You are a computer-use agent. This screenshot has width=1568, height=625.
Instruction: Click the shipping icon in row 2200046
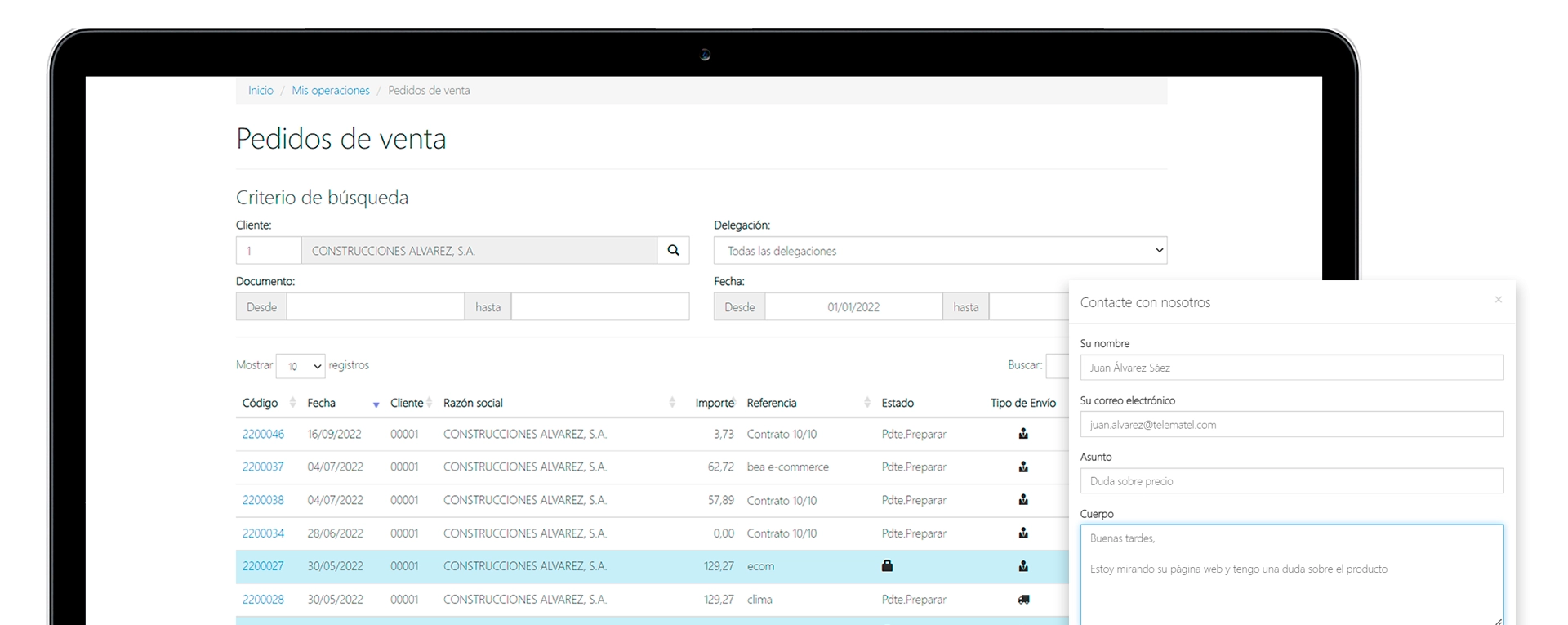coord(1023,434)
